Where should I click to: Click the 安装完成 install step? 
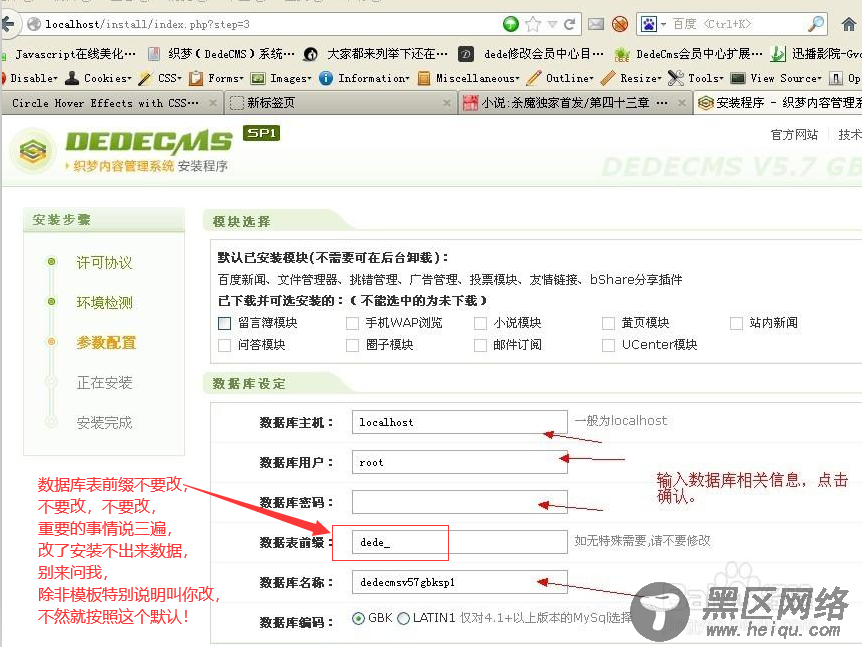(104, 423)
